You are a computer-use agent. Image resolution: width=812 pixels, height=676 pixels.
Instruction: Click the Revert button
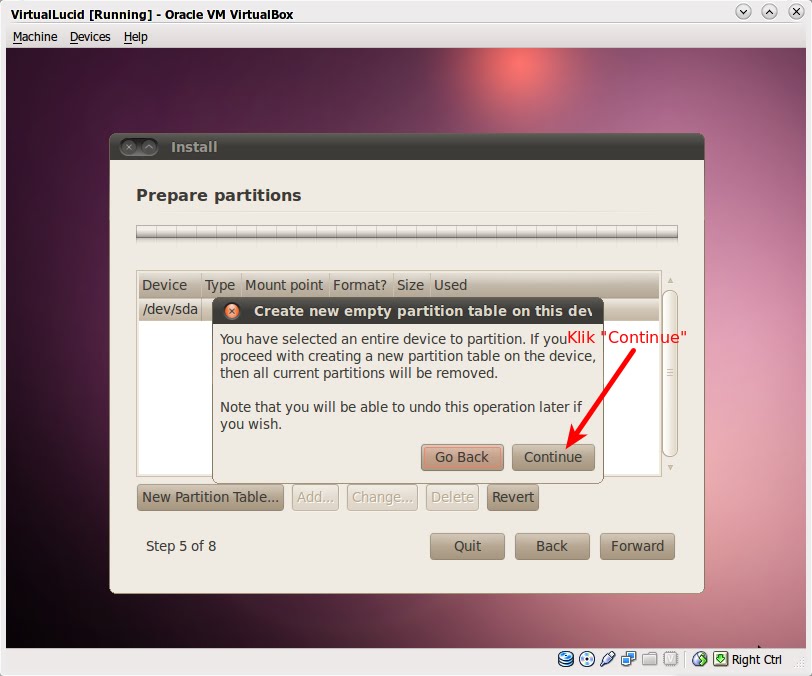pyautogui.click(x=513, y=497)
